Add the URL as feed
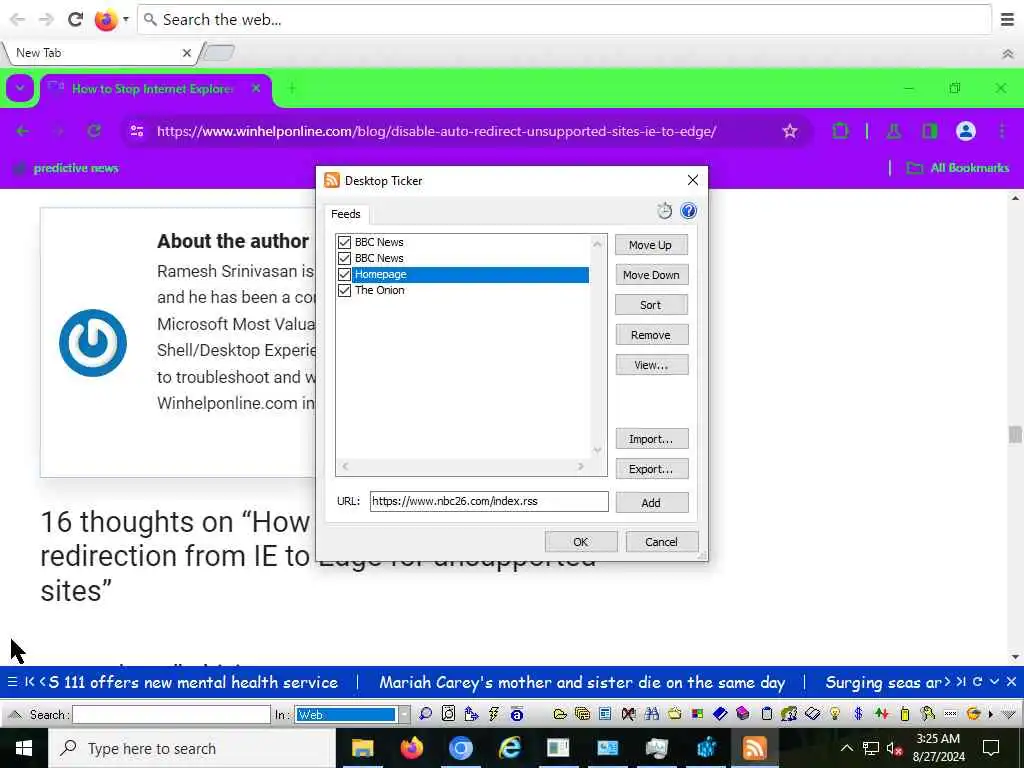Viewport: 1024px width, 768px height. pyautogui.click(x=651, y=502)
